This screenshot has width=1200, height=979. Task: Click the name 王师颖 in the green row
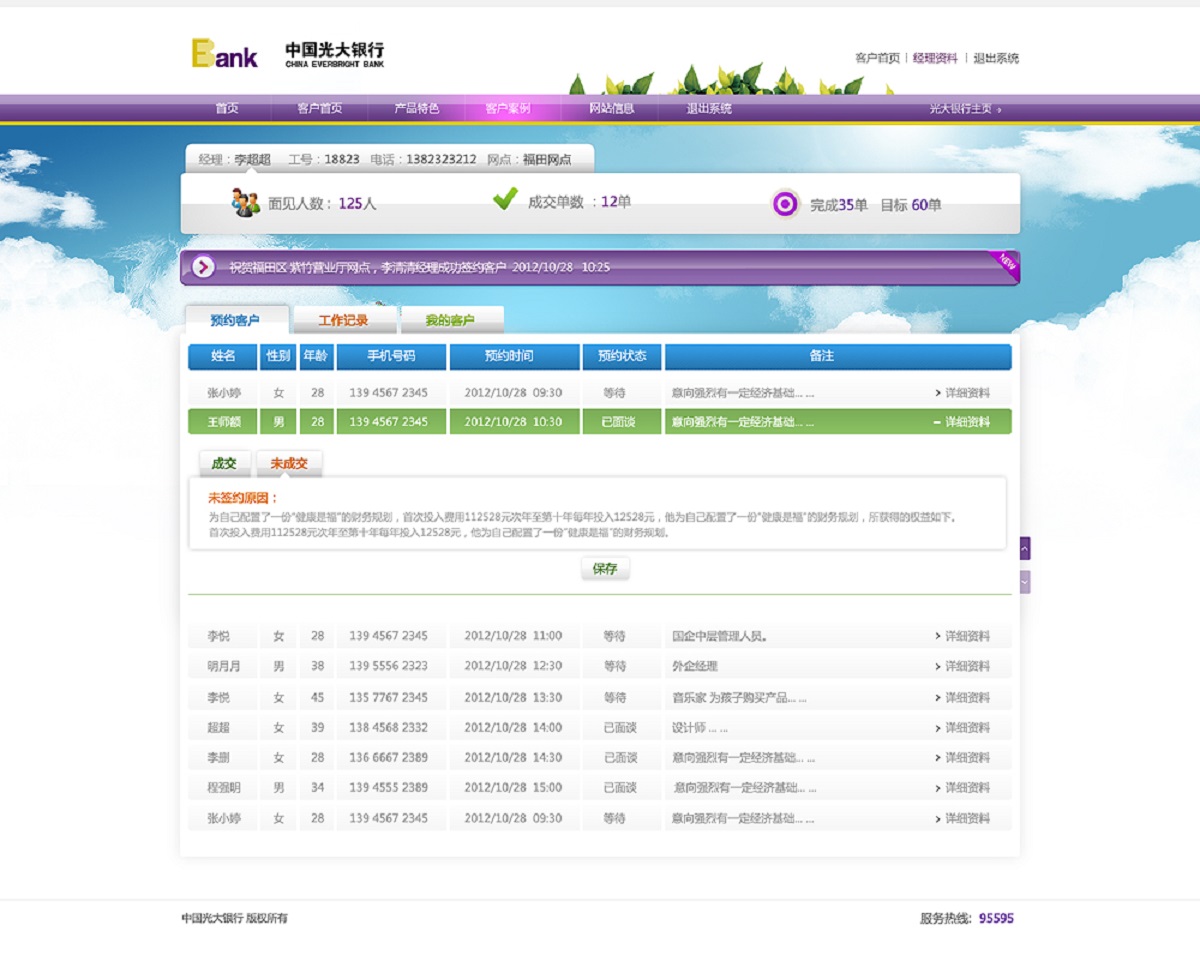224,422
